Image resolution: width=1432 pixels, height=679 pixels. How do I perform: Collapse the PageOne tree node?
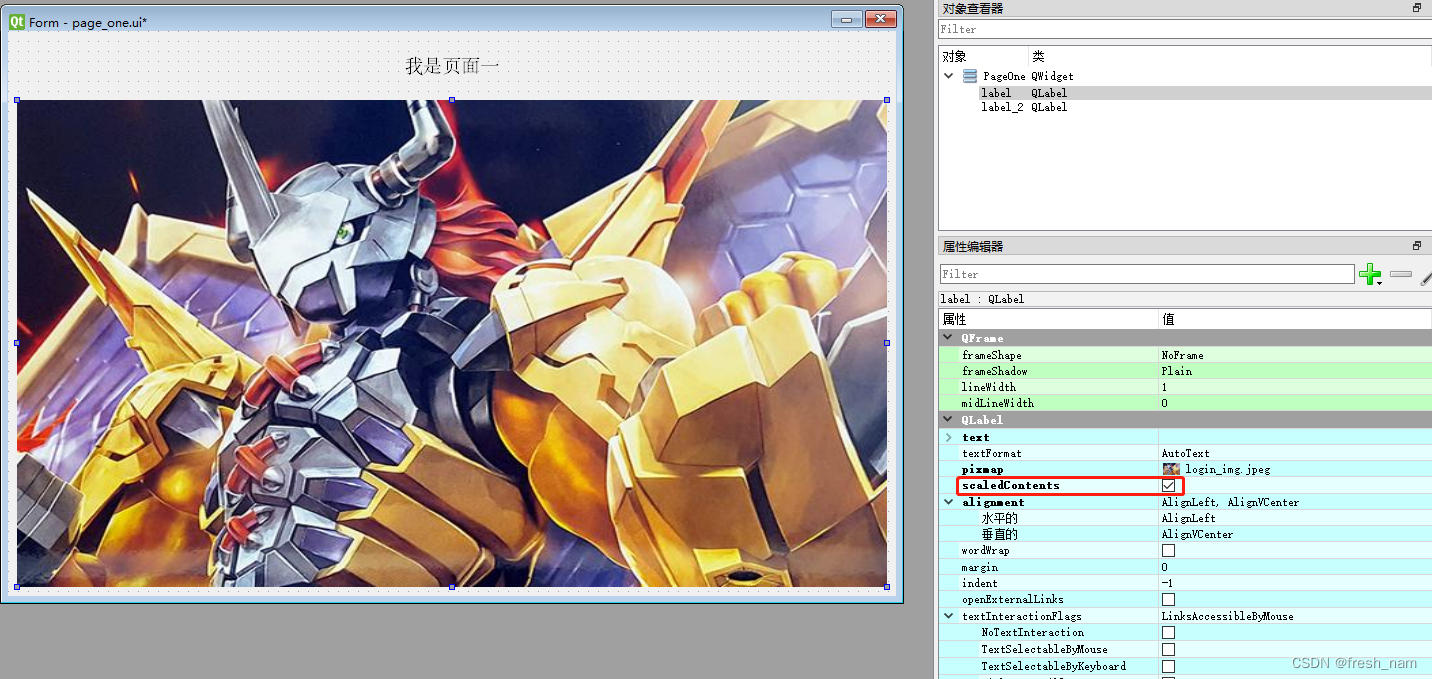click(949, 76)
